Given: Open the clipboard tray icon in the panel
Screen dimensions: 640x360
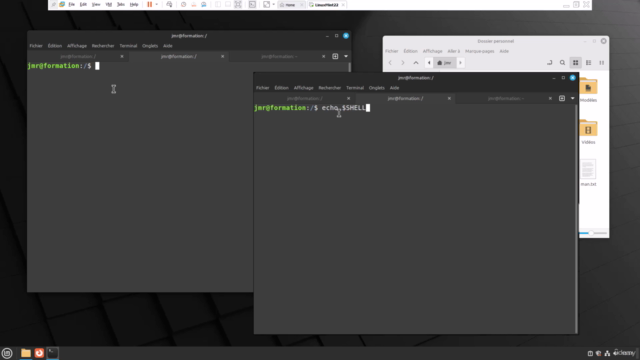Looking at the screenshot, I should [x=590, y=353].
